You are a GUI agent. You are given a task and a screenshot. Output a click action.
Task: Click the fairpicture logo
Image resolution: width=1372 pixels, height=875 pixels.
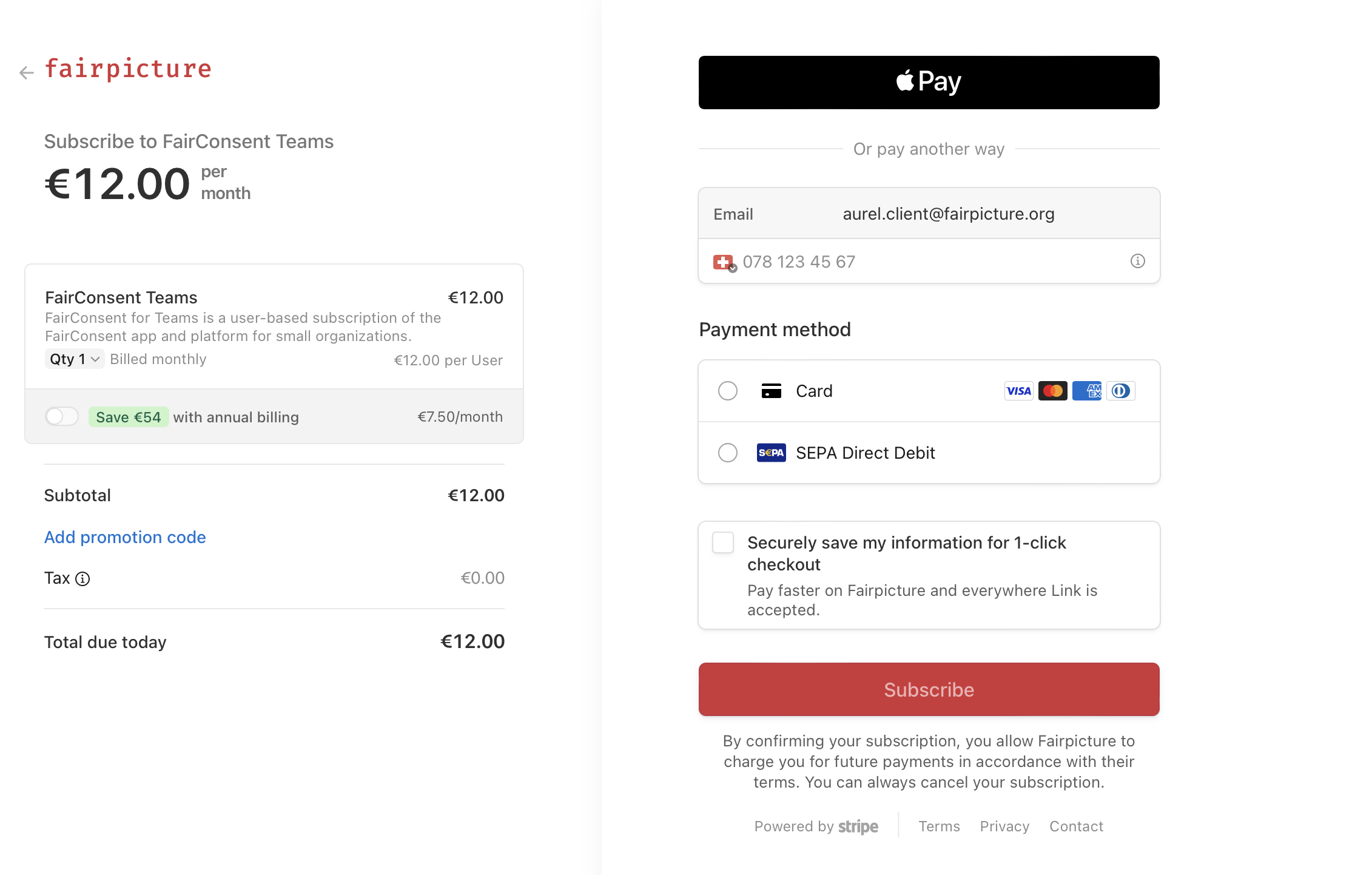(x=128, y=69)
